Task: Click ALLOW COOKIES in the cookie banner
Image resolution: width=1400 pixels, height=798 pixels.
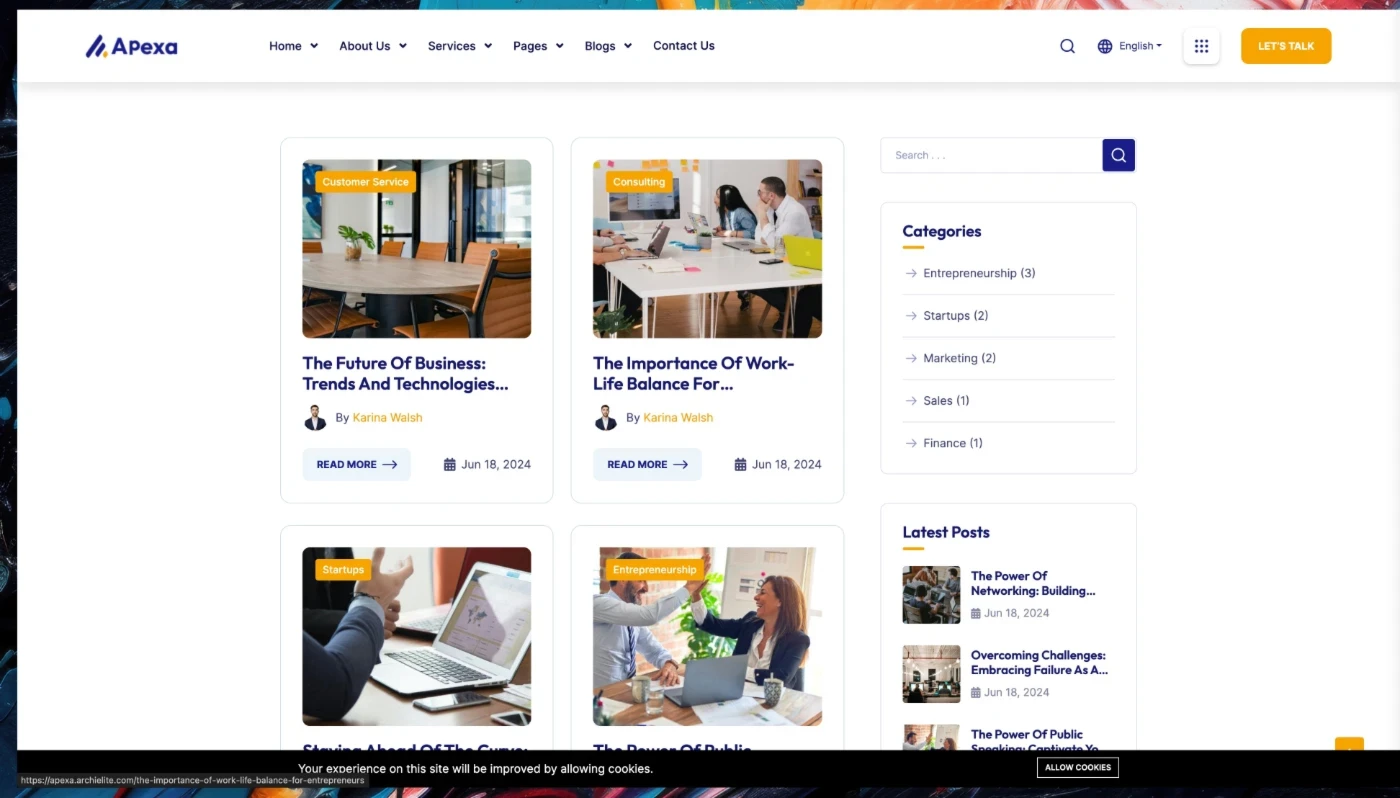Action: tap(1077, 767)
